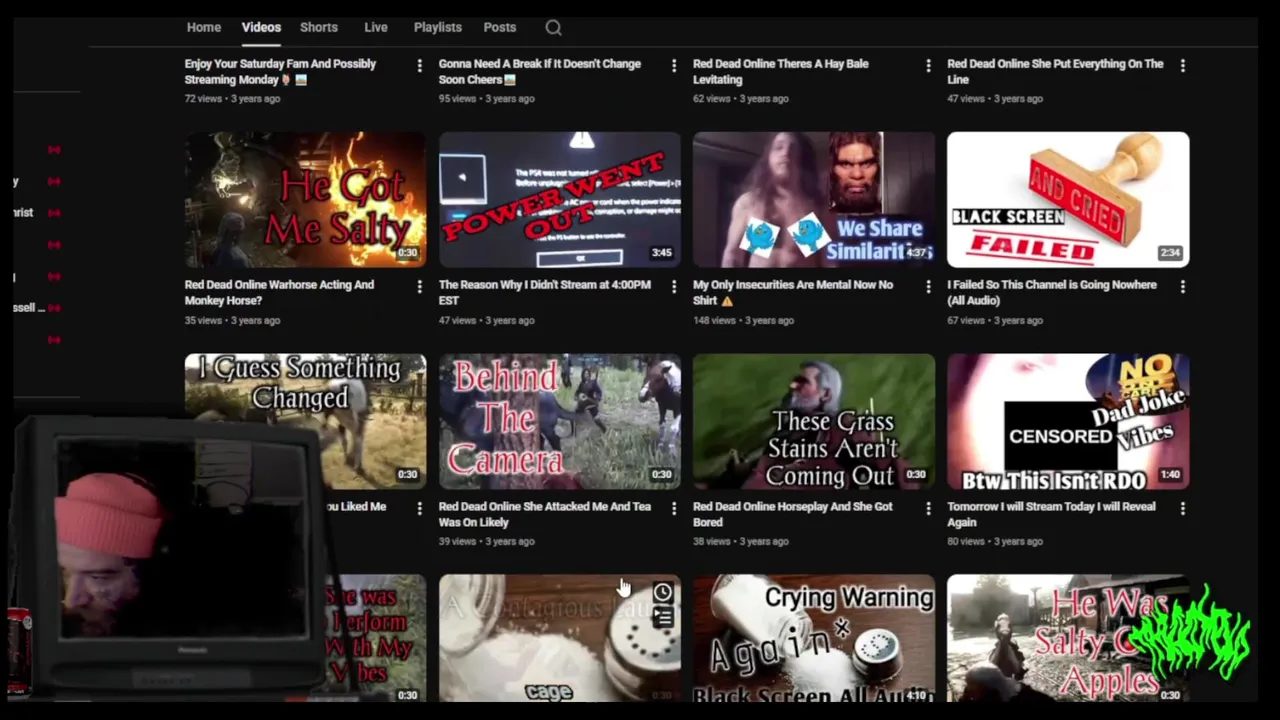This screenshot has width=1280, height=720.
Task: Open title 'Red Dead Online Theres A Hay Bale Levitating'
Action: [x=781, y=72]
